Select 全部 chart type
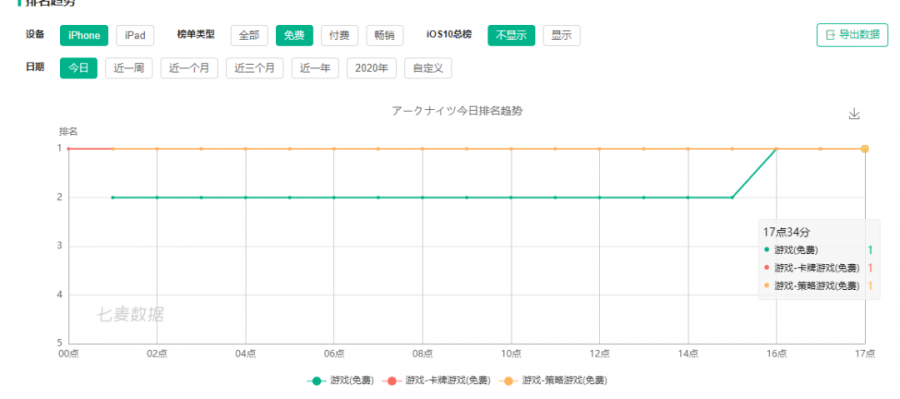 [x=249, y=36]
